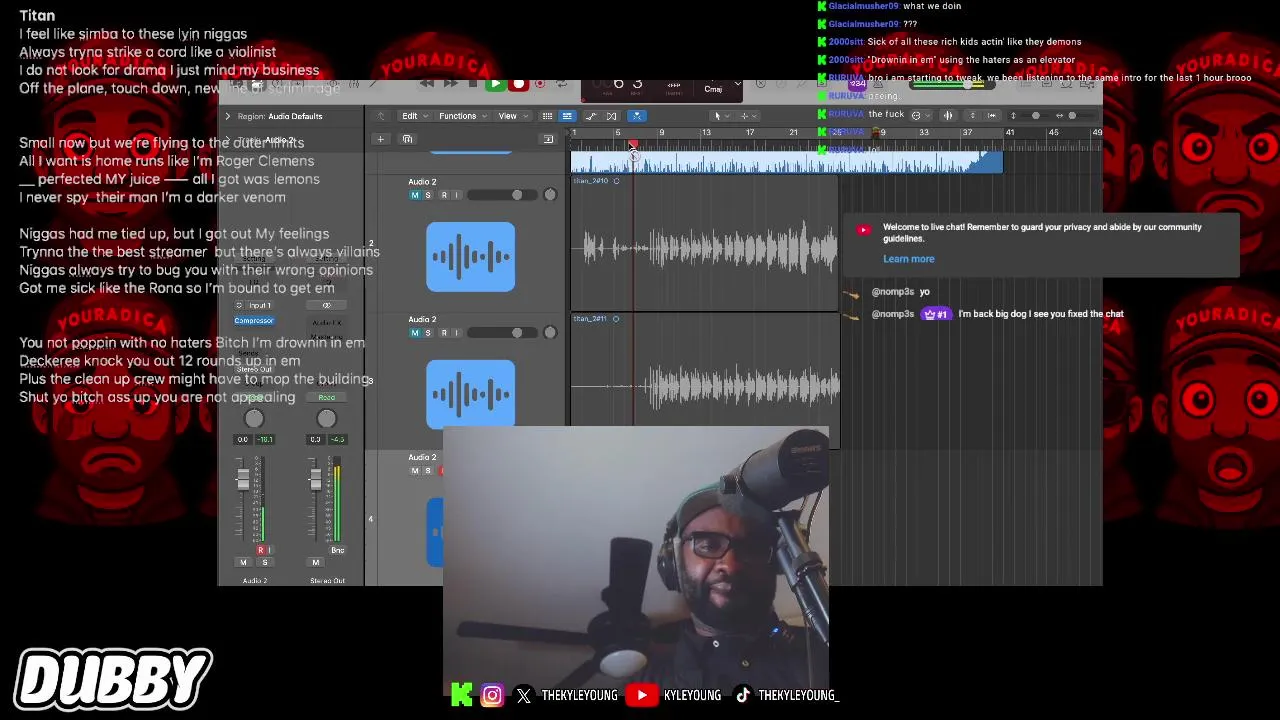Switch to the list view grid icon
The height and width of the screenshot is (720, 1280).
point(547,116)
